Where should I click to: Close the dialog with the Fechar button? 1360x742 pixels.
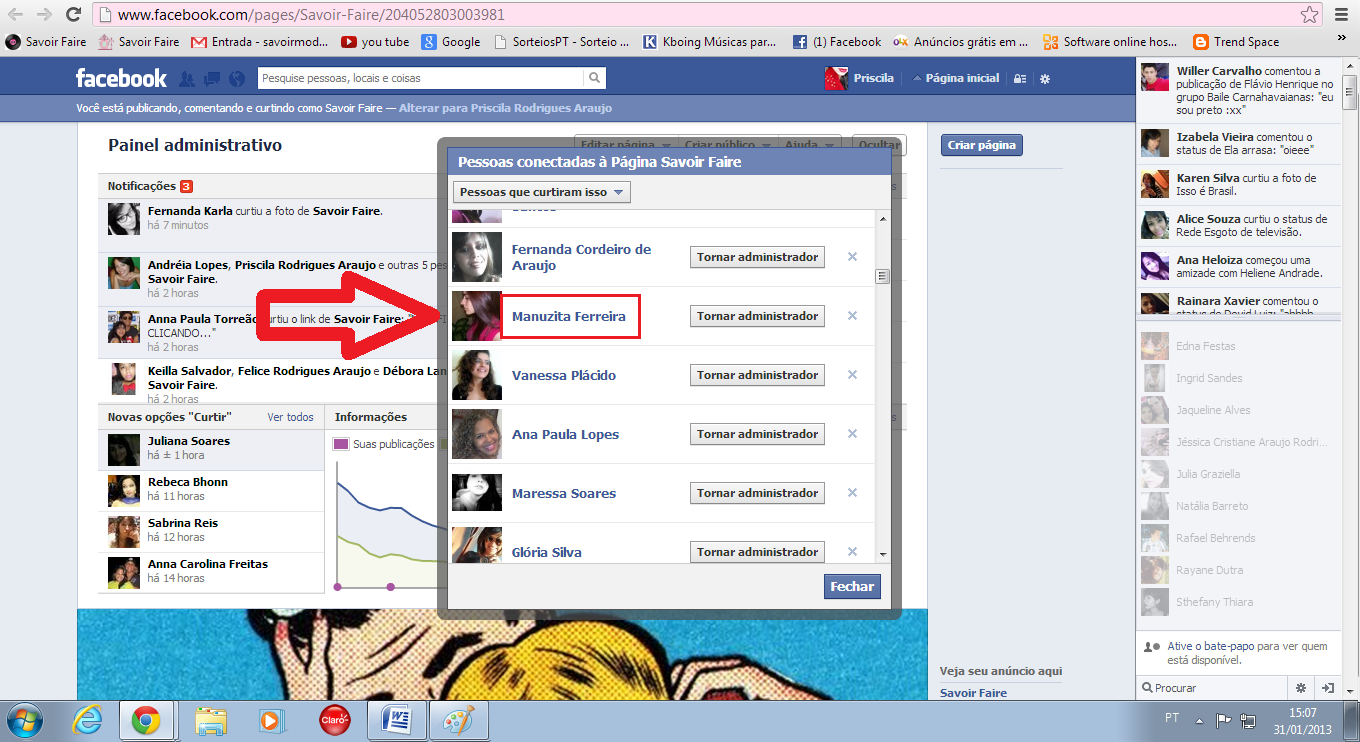tap(852, 587)
